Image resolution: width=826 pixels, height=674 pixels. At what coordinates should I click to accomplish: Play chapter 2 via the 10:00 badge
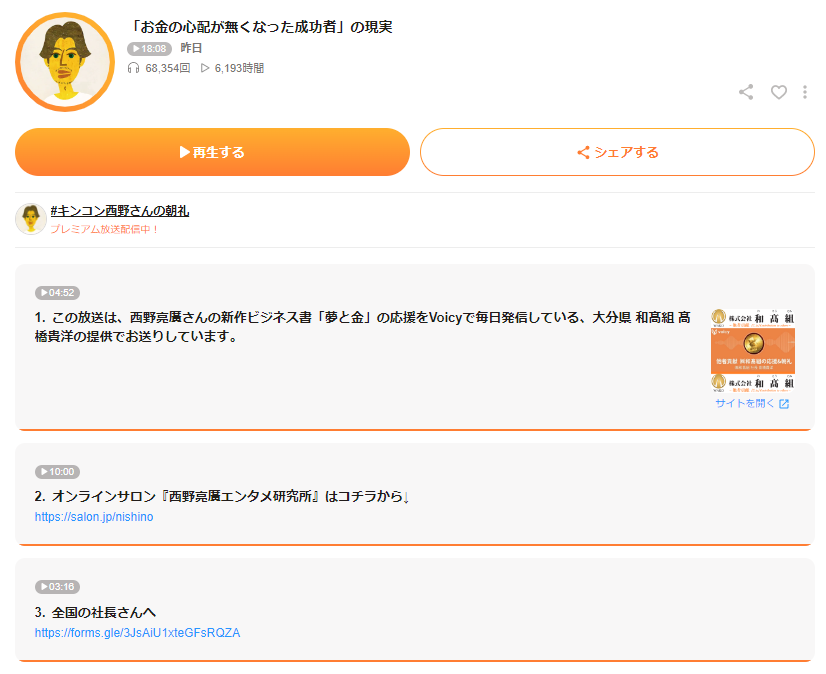coord(57,472)
